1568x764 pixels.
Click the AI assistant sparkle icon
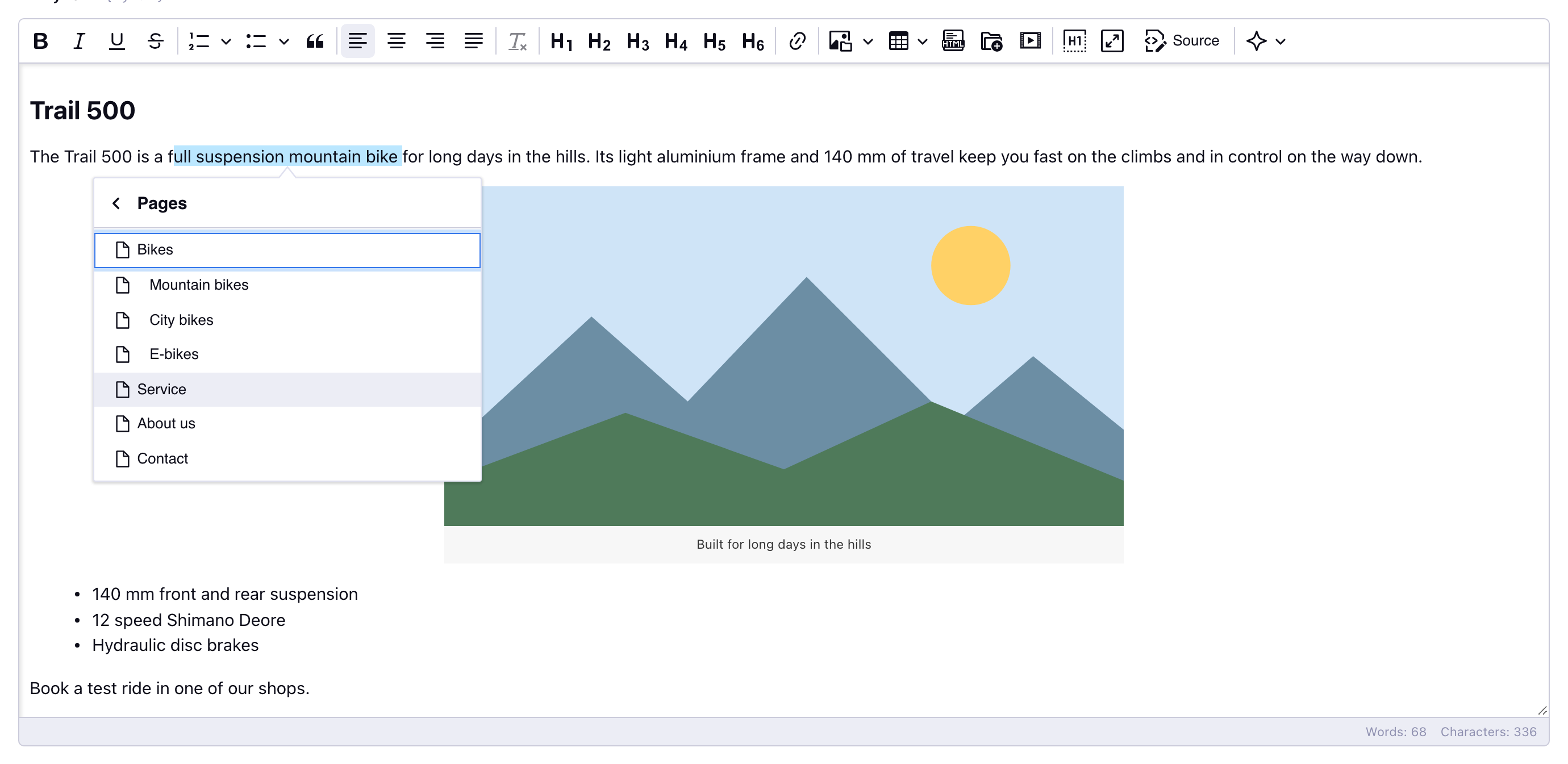point(1256,41)
